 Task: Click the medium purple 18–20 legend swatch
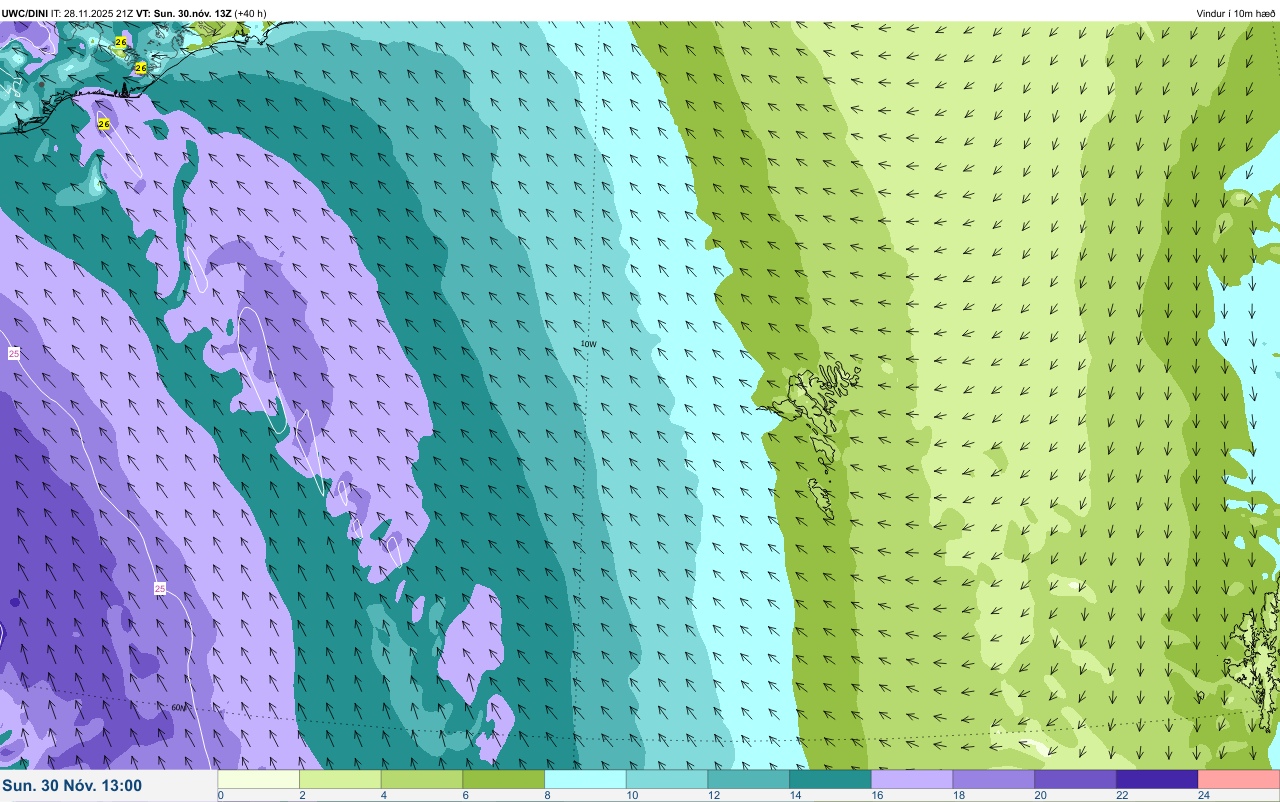(x=993, y=779)
